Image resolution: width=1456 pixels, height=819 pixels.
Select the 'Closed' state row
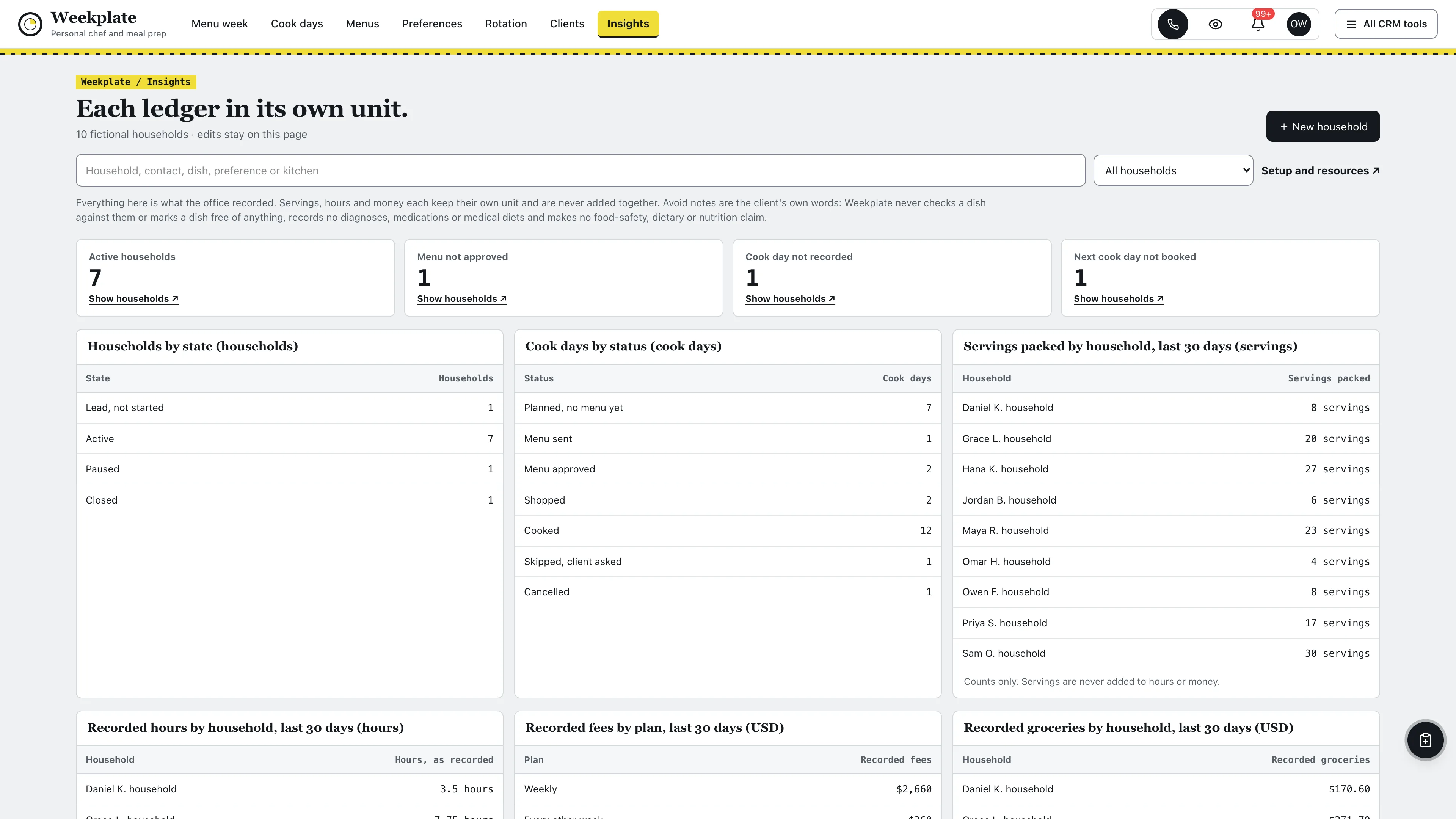tap(289, 500)
